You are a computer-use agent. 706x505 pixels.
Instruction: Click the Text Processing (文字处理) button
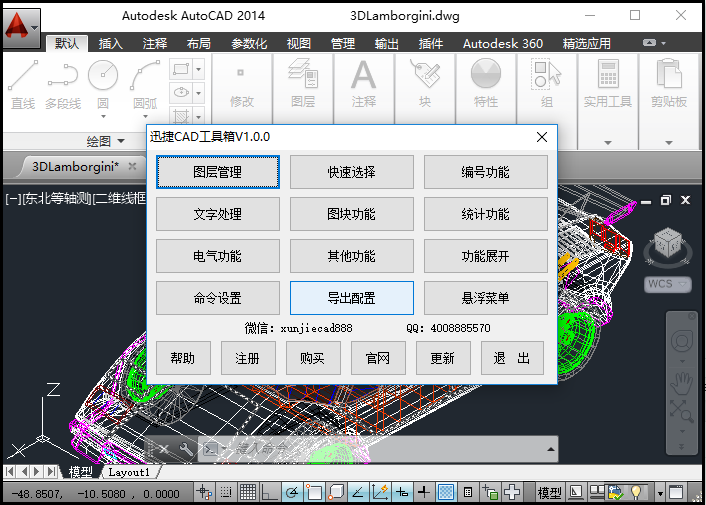point(218,214)
